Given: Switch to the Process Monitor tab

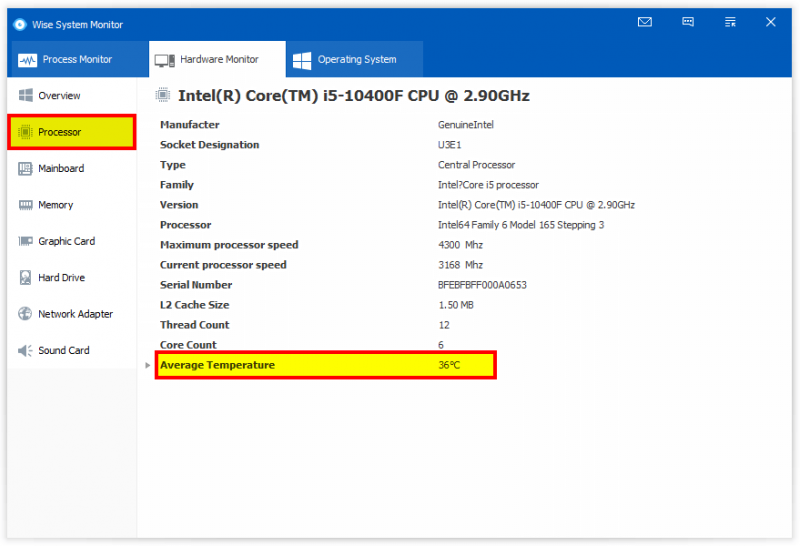Looking at the screenshot, I should (x=78, y=59).
